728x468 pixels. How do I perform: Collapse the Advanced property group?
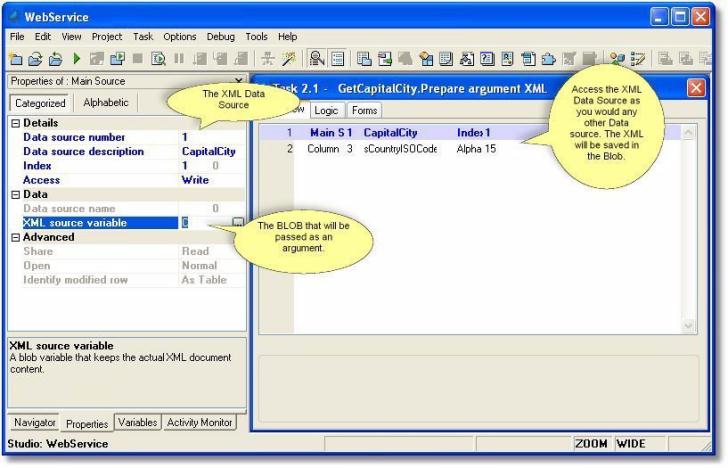[x=15, y=238]
